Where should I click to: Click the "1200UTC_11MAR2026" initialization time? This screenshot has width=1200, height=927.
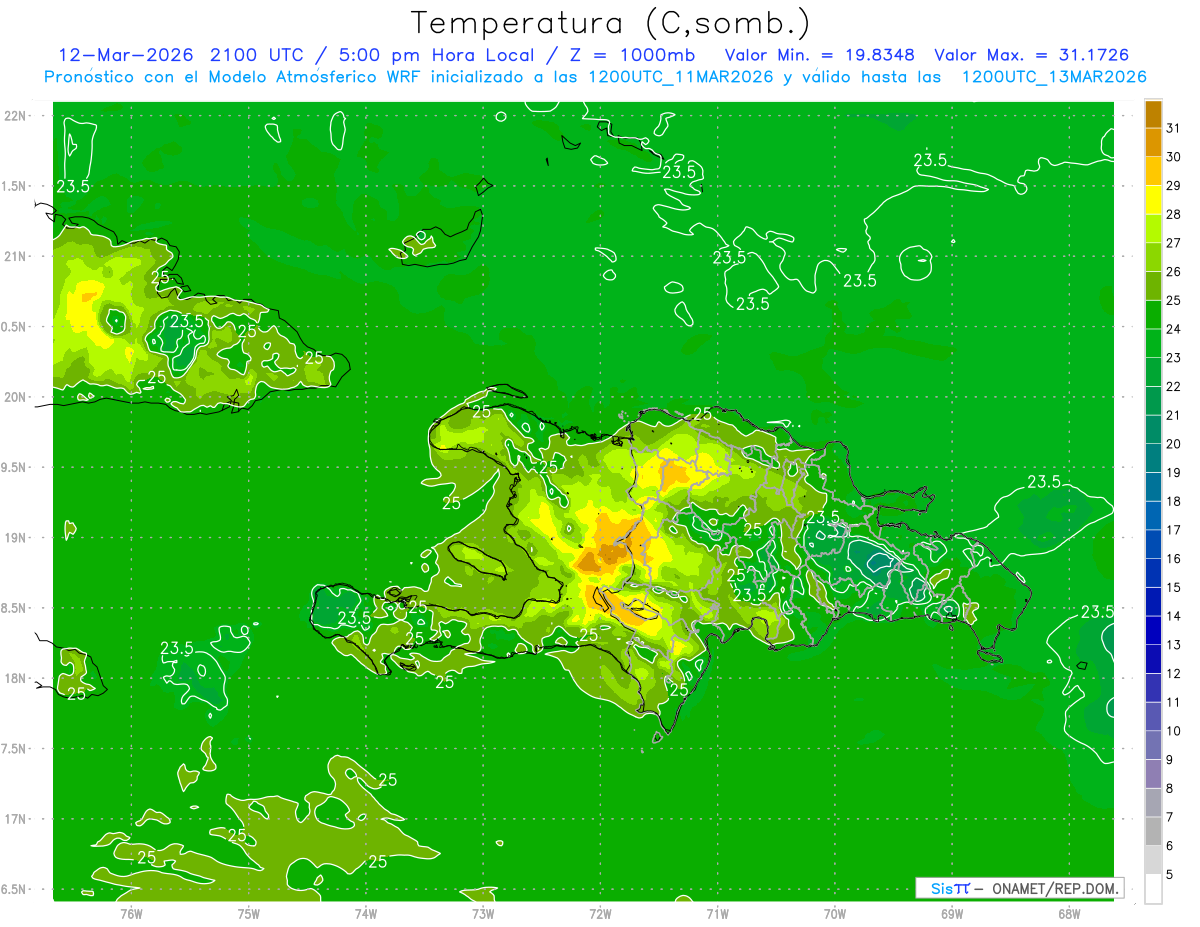(x=682, y=77)
